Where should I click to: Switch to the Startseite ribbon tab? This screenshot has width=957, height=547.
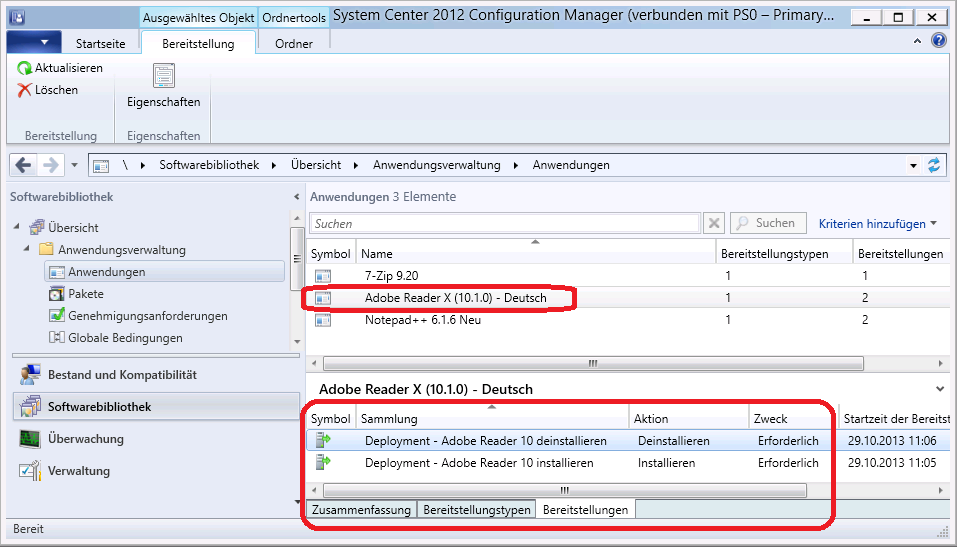[101, 43]
